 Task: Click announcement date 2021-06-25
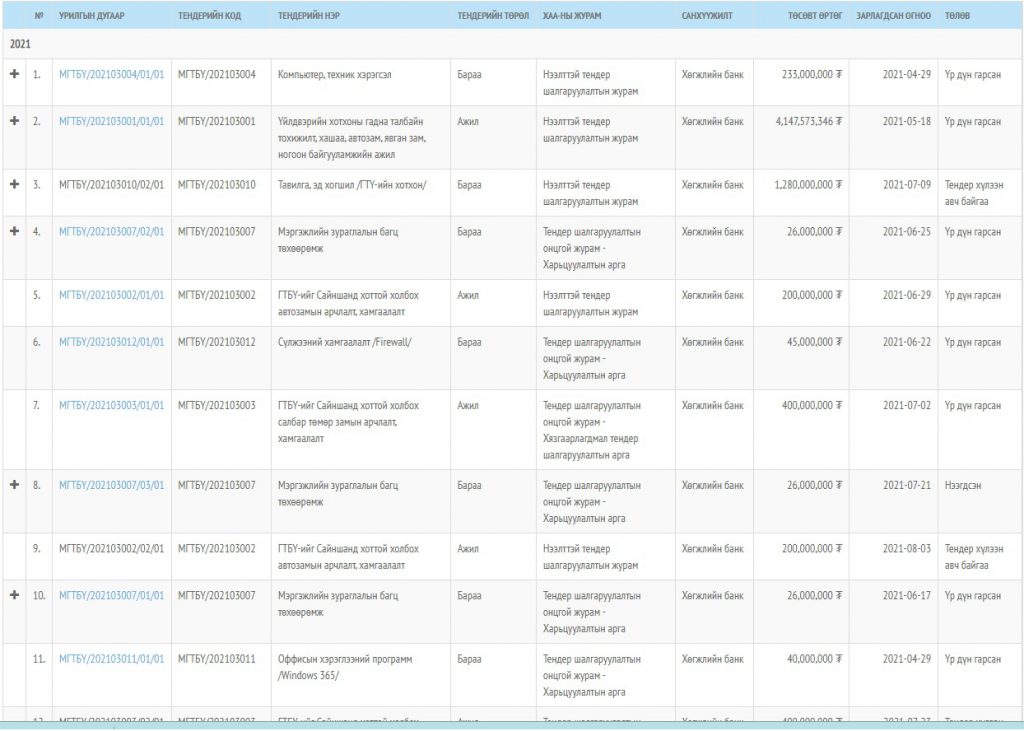pyautogui.click(x=907, y=232)
